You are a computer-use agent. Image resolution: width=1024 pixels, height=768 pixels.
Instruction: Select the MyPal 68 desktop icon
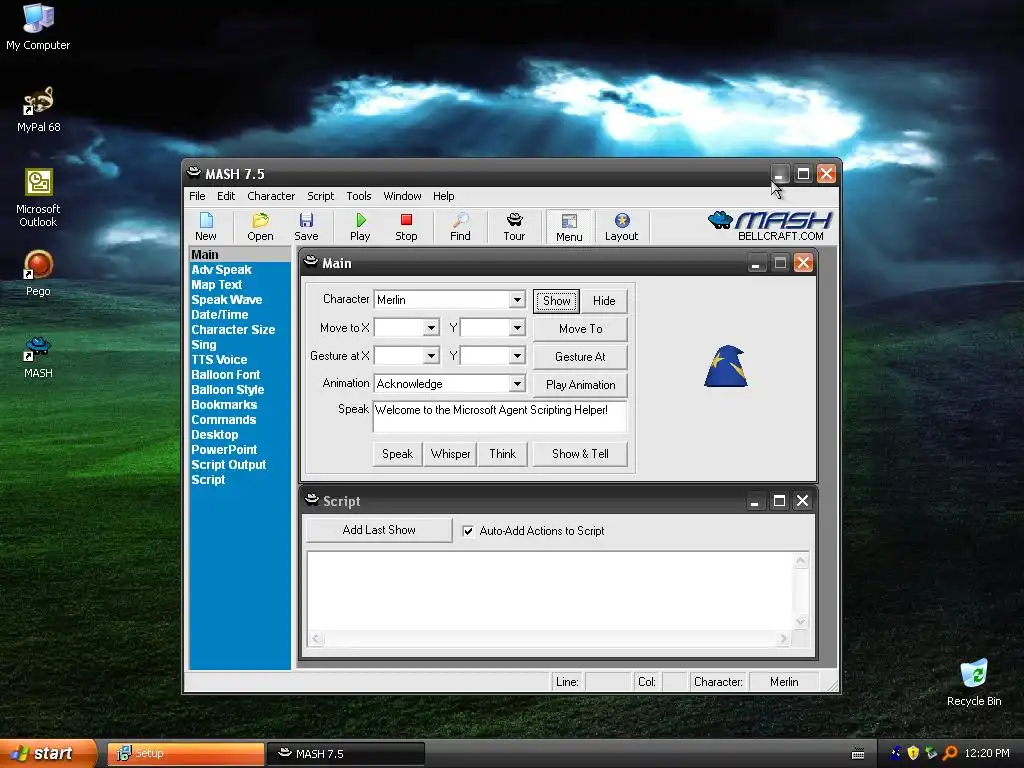click(x=38, y=109)
